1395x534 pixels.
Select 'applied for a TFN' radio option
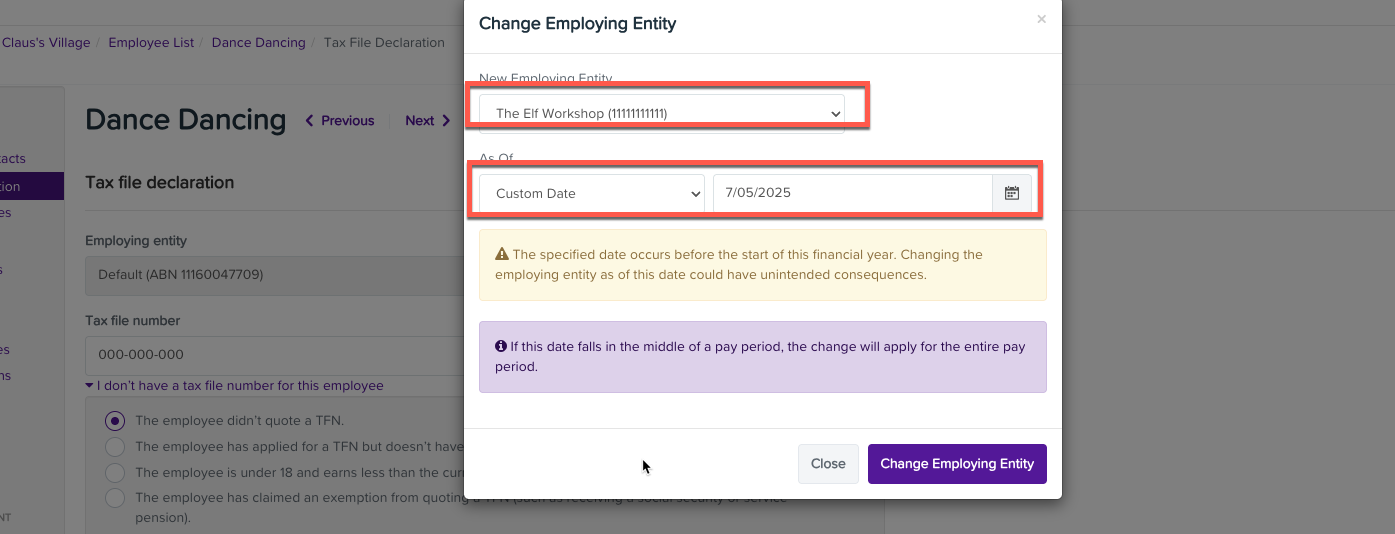[115, 447]
